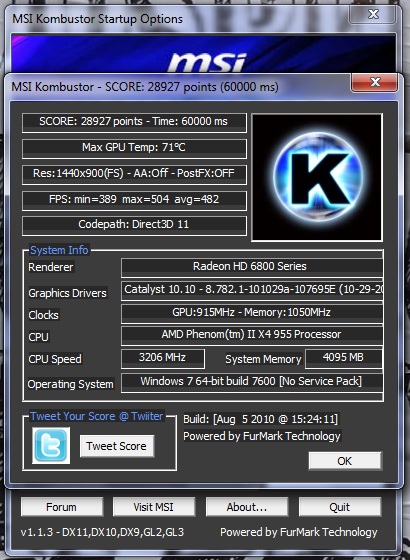The height and width of the screenshot is (560, 410).
Task: Select the Graphics Drivers Catalyst field
Action: pyautogui.click(x=252, y=290)
